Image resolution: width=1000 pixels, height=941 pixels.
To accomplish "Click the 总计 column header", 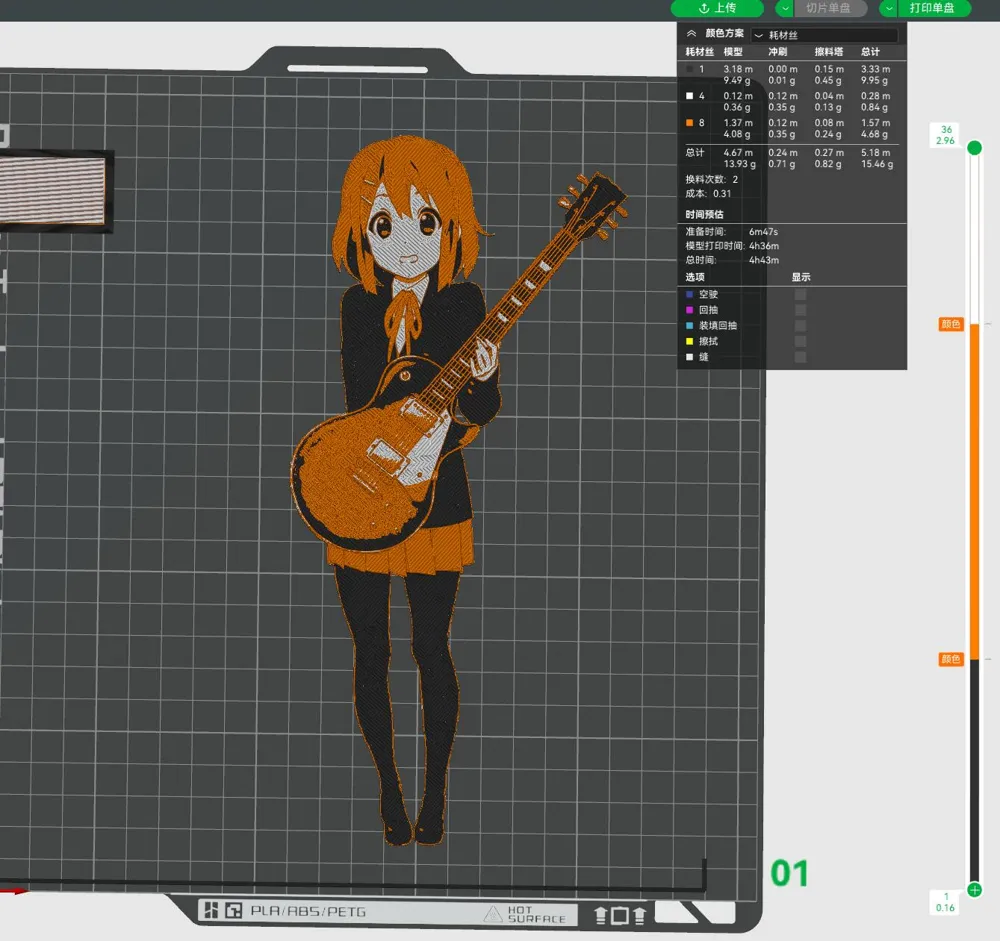I will pos(870,52).
